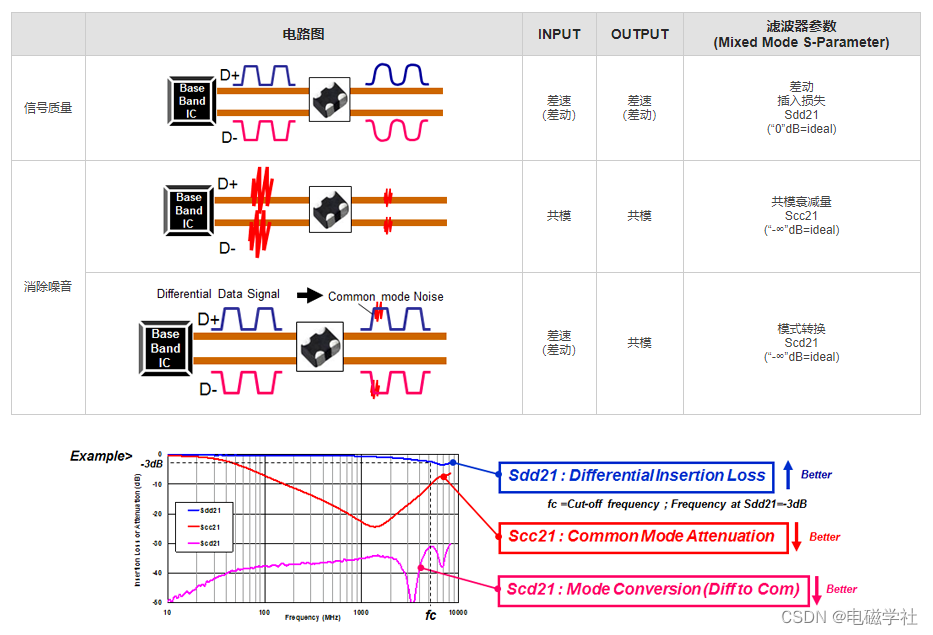Click the filter component image in mode conversion row
Image resolution: width=933 pixels, height=635 pixels.
pos(320,346)
